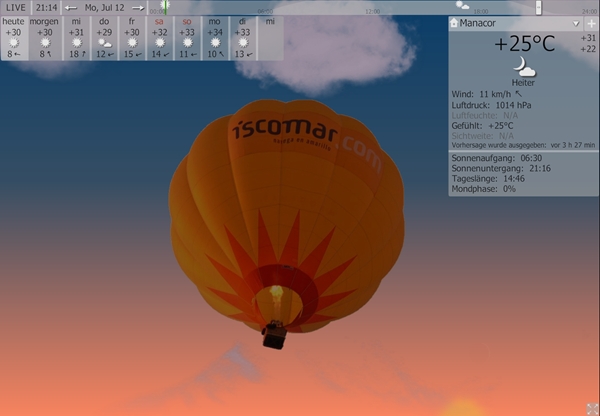Click the Mondphase: 0% row
This screenshot has width=600, height=416.
(x=483, y=189)
